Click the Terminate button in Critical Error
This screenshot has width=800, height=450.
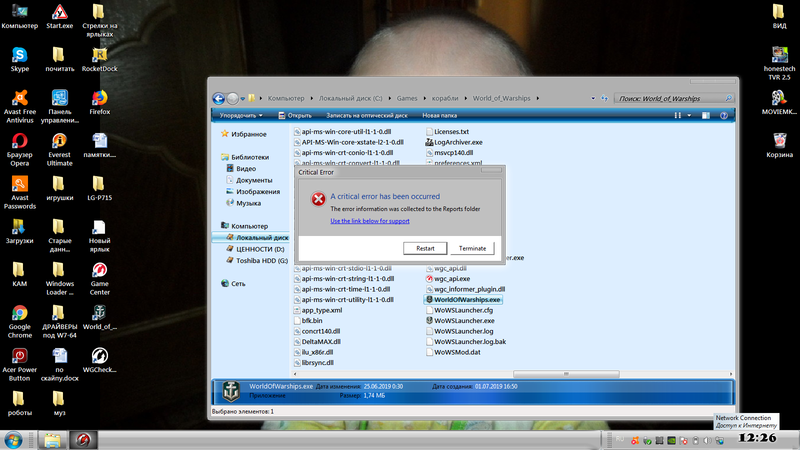[x=472, y=248]
